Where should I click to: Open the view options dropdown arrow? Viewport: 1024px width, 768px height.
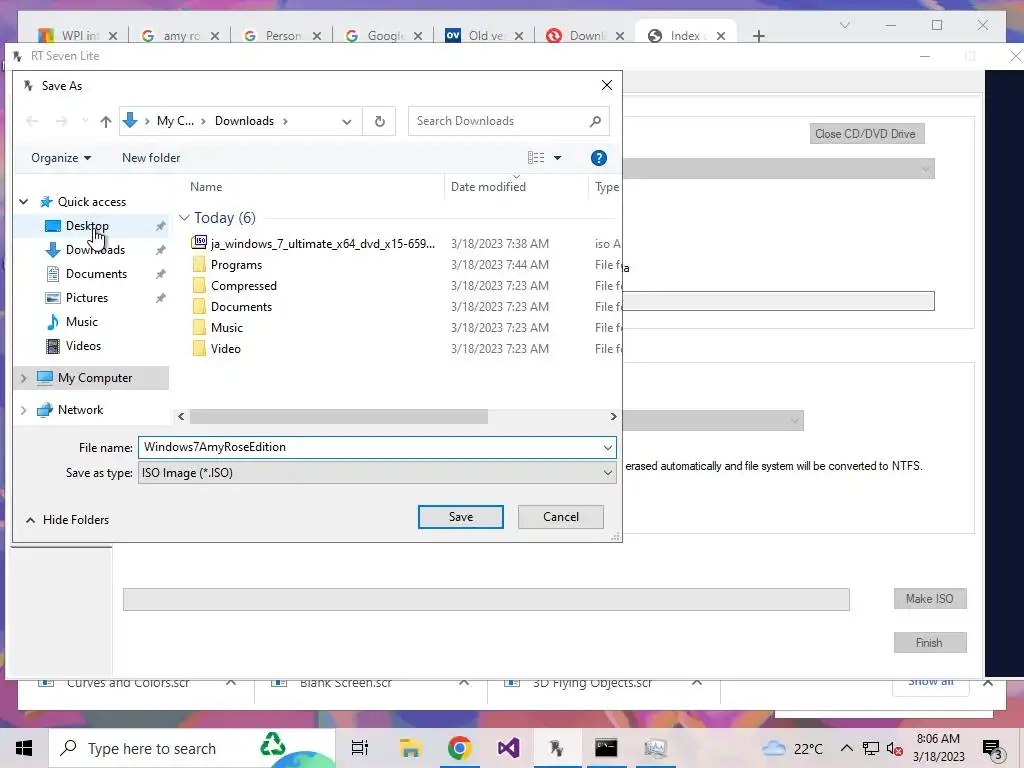tap(557, 158)
